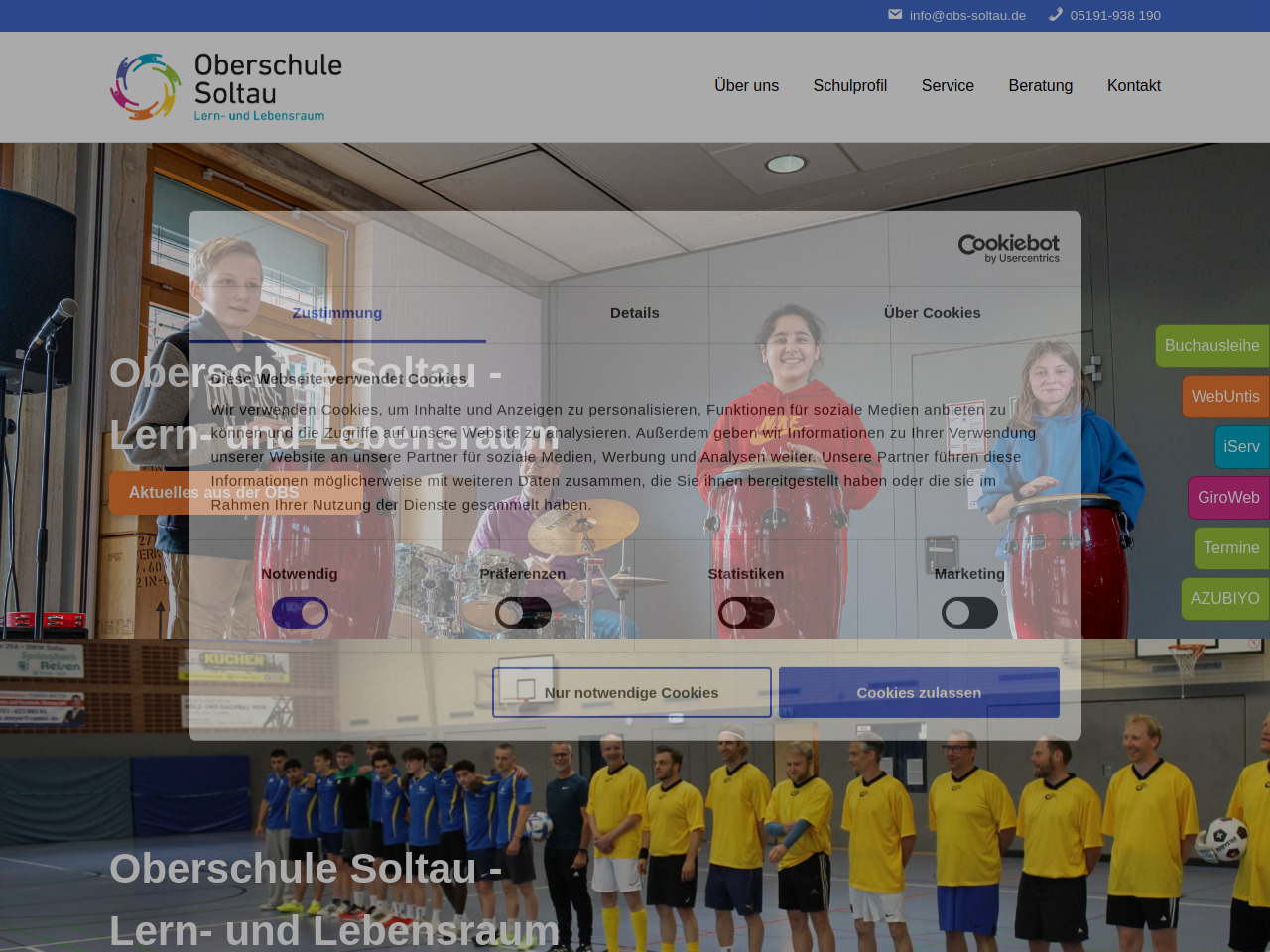
Task: Switch to the Details tab
Action: pos(634,313)
